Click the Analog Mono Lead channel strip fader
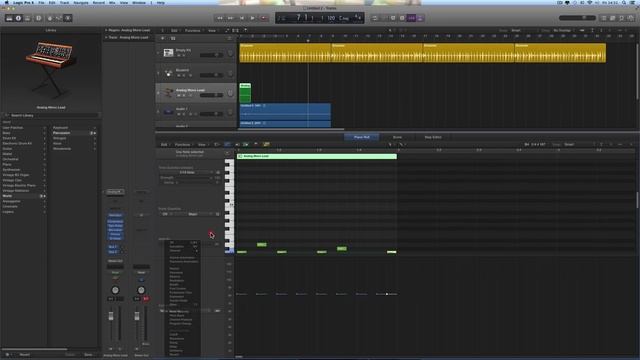640x360 pixels. point(111,316)
